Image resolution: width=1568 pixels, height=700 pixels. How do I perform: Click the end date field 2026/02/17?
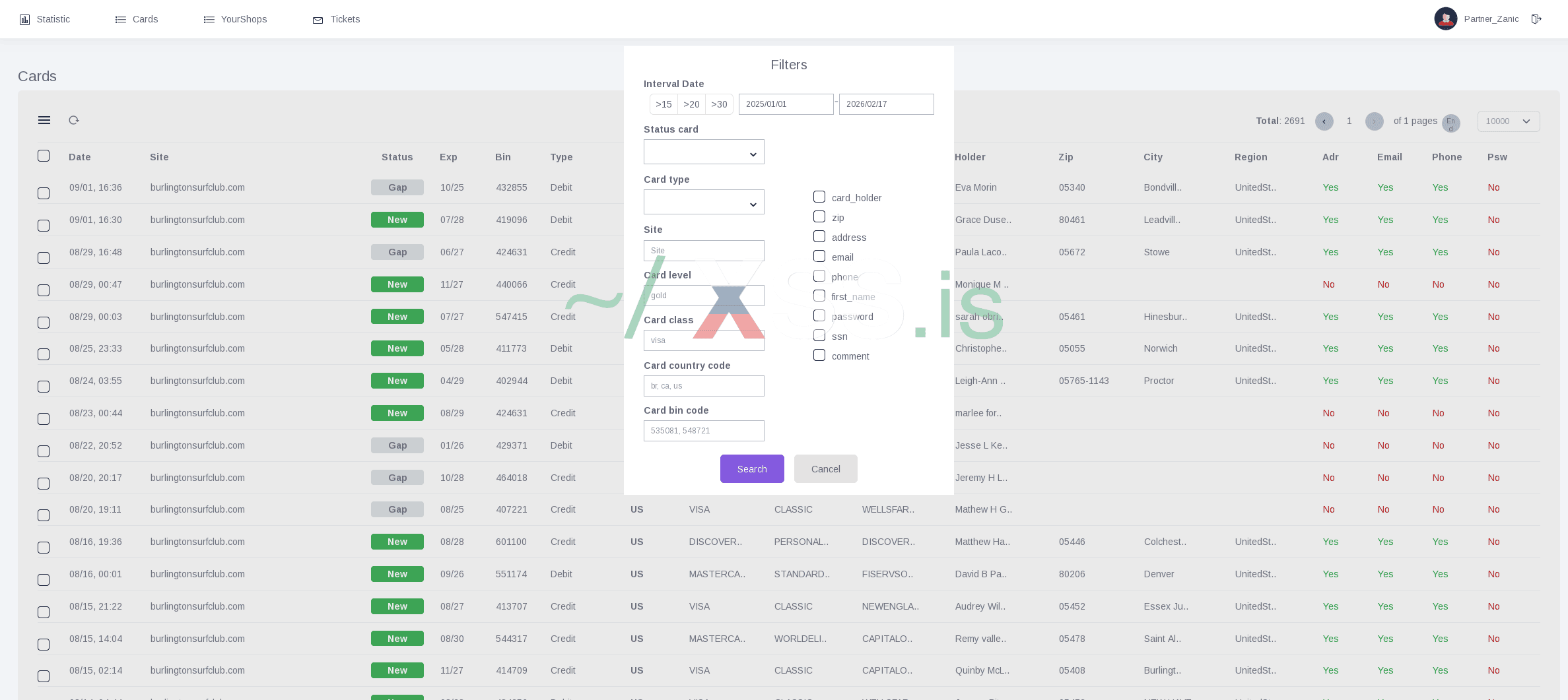click(x=887, y=104)
